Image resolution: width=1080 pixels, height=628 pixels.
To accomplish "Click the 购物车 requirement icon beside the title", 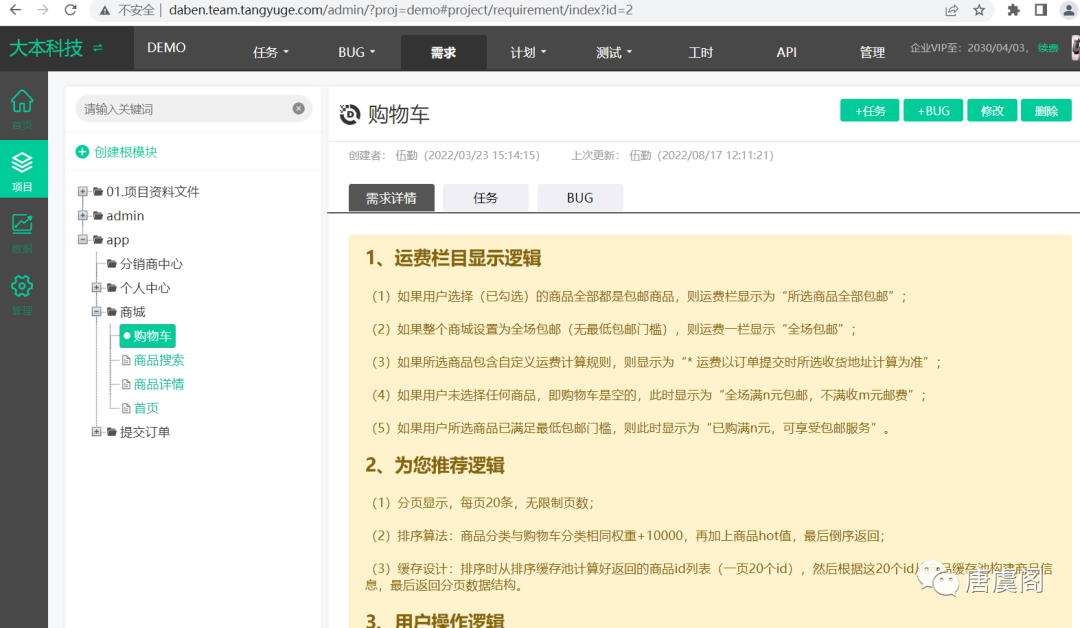I will tap(349, 114).
